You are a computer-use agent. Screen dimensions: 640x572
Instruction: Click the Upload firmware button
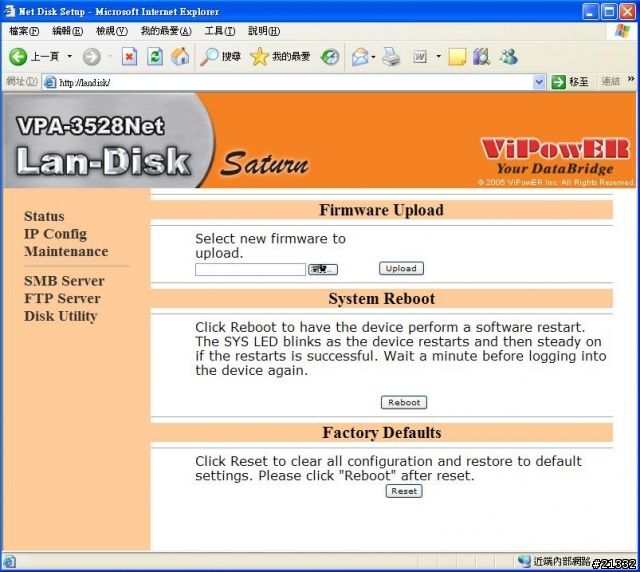[401, 268]
